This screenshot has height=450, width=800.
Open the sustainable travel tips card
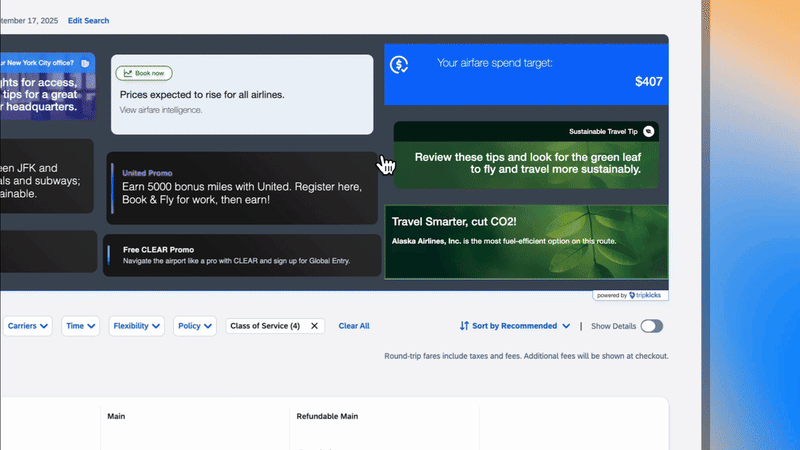pyautogui.click(x=526, y=155)
